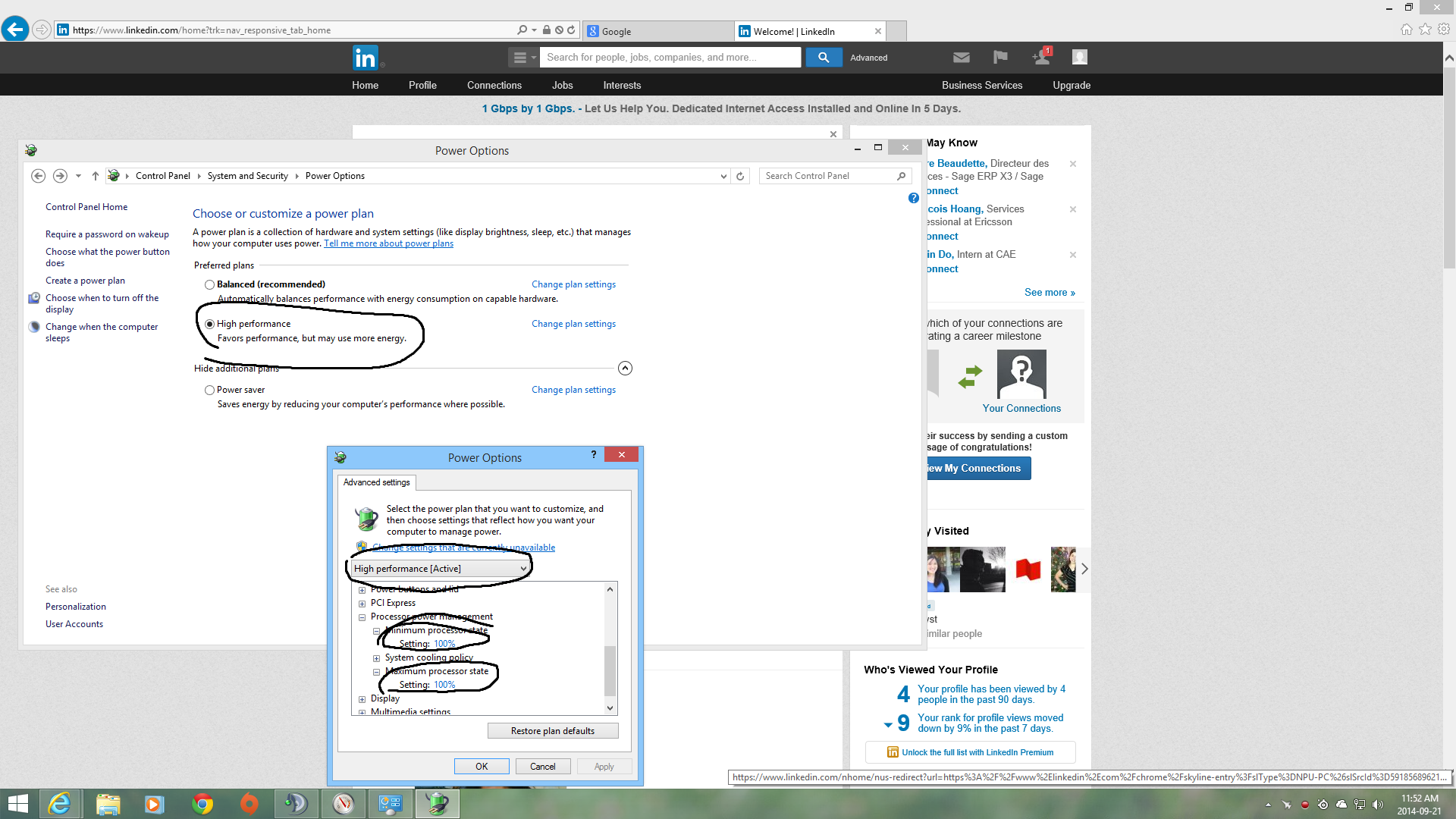Expand System cooling policy setting
Screen dimensions: 1456x819
pos(376,659)
